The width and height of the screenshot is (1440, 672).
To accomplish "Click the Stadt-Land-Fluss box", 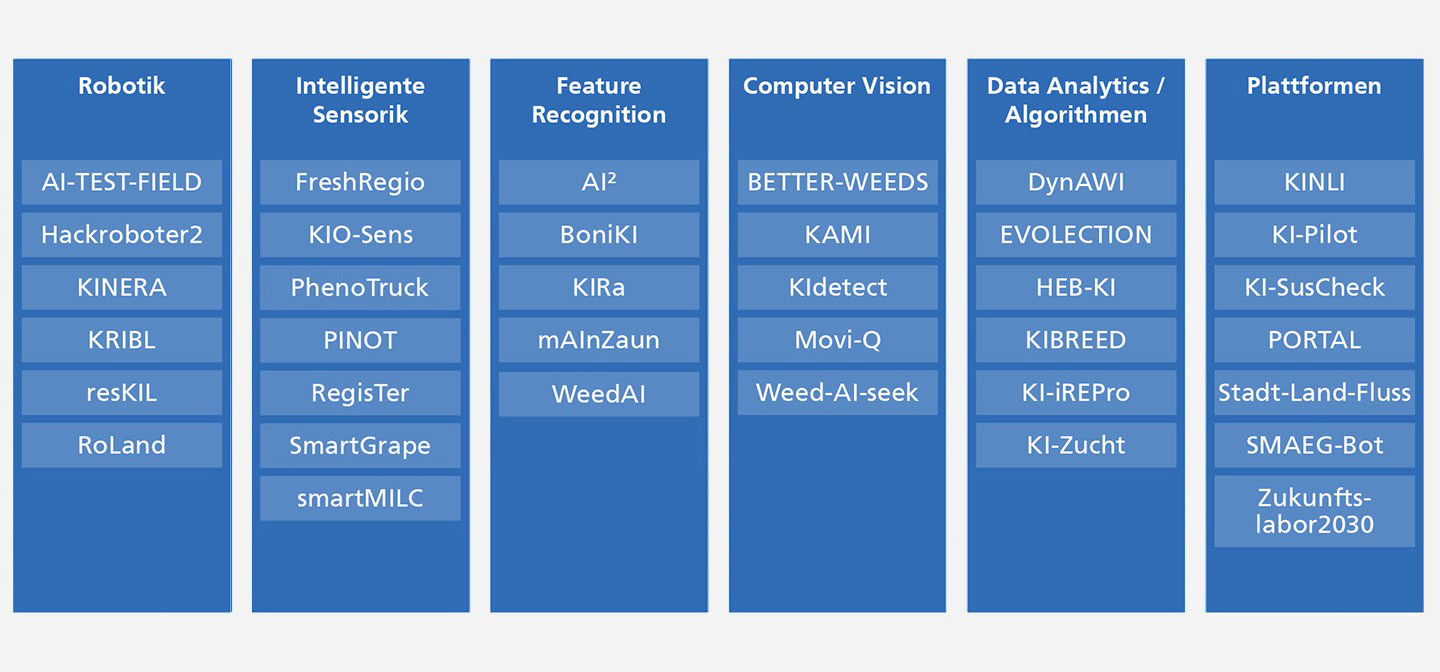I will coord(1315,392).
